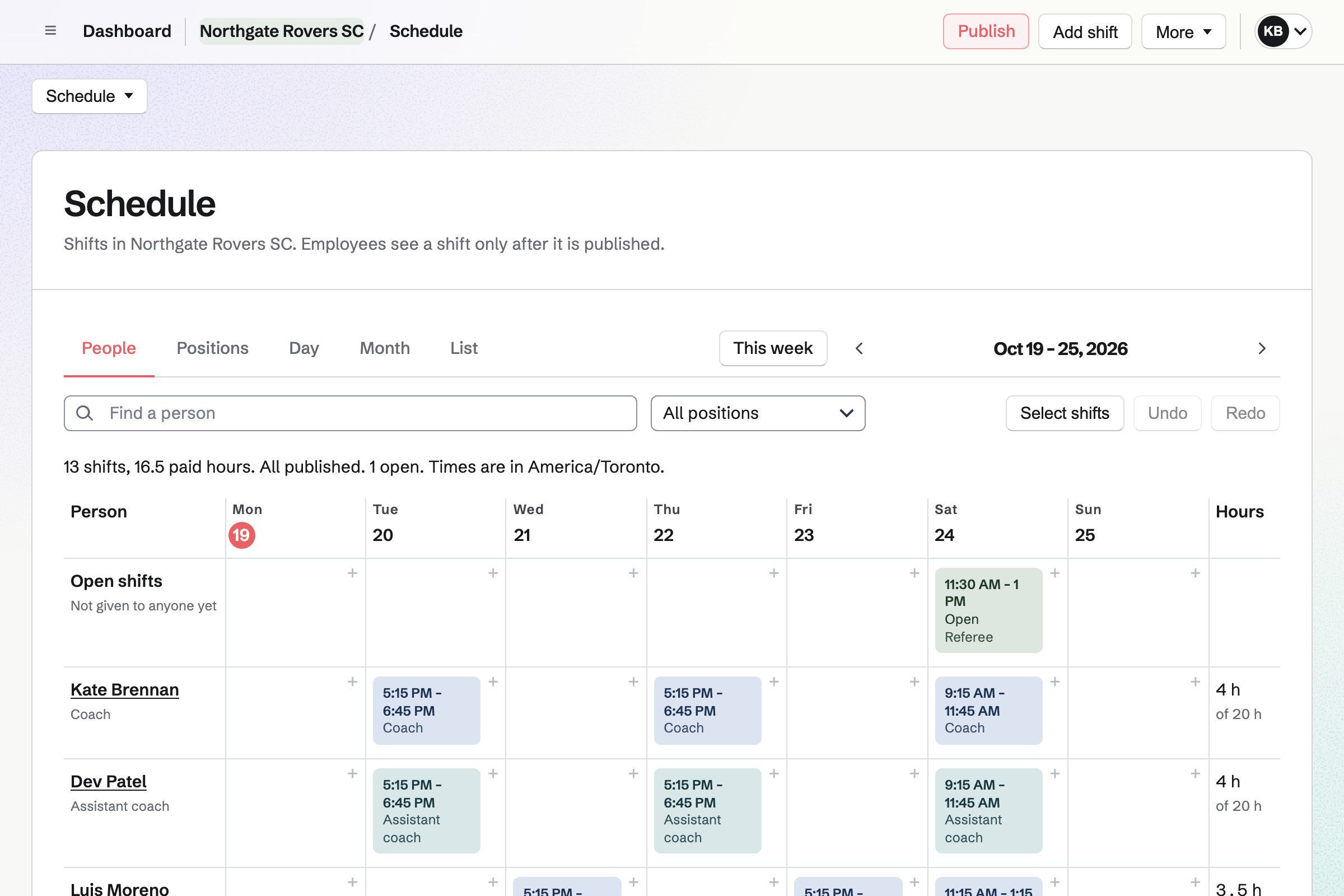This screenshot has height=896, width=1344.
Task: Open Dev Patel's profile link
Action: point(108,781)
